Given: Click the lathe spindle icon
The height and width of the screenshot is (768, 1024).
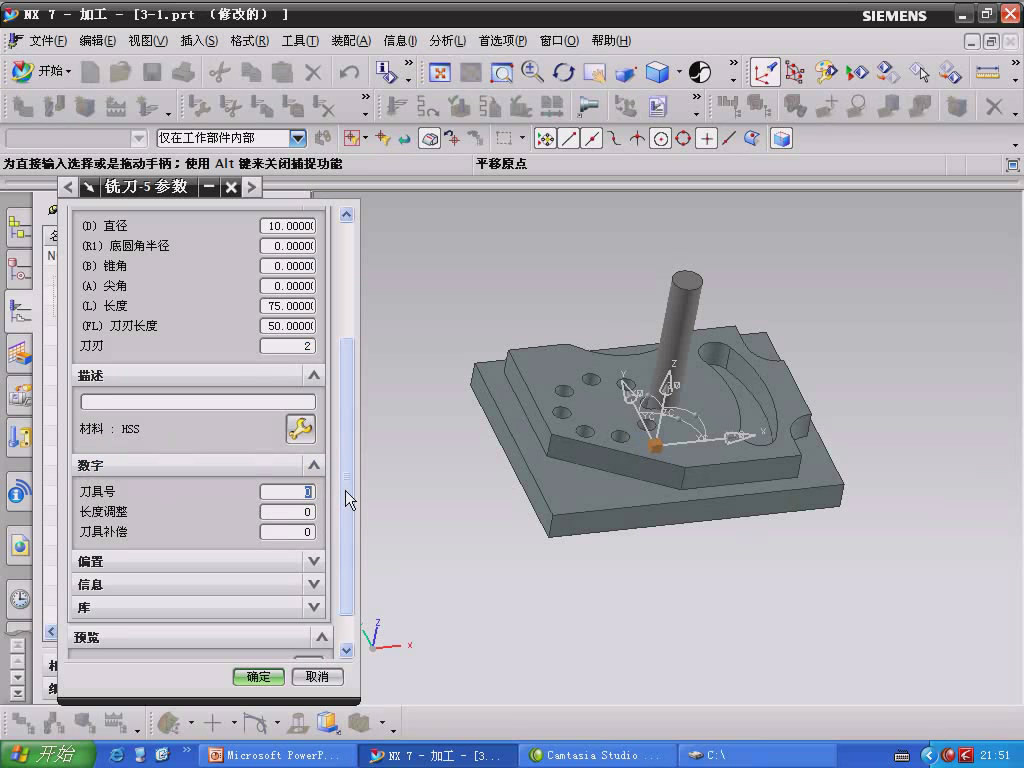Looking at the screenshot, I should click(x=588, y=106).
